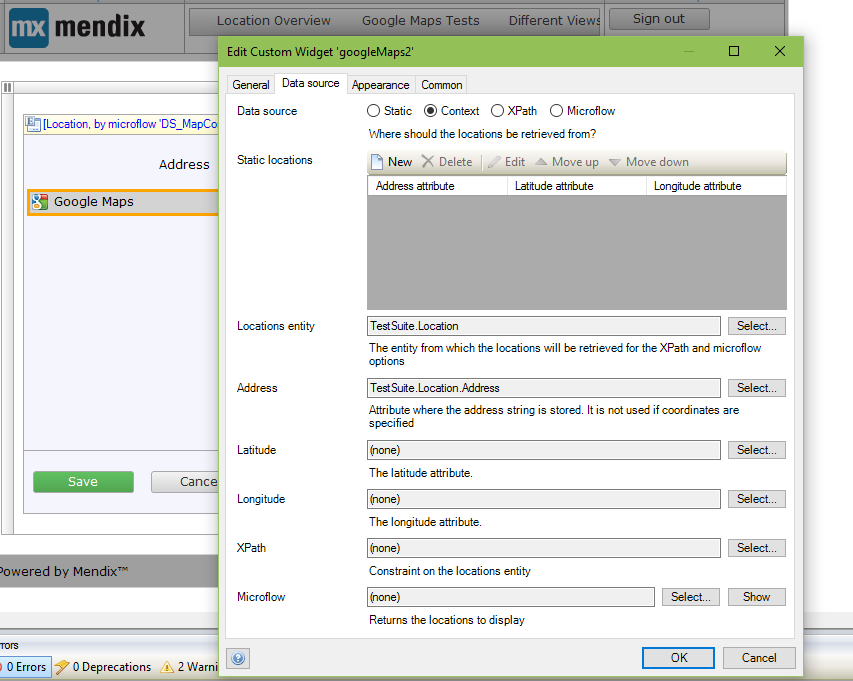Open the General tab

[251, 85]
